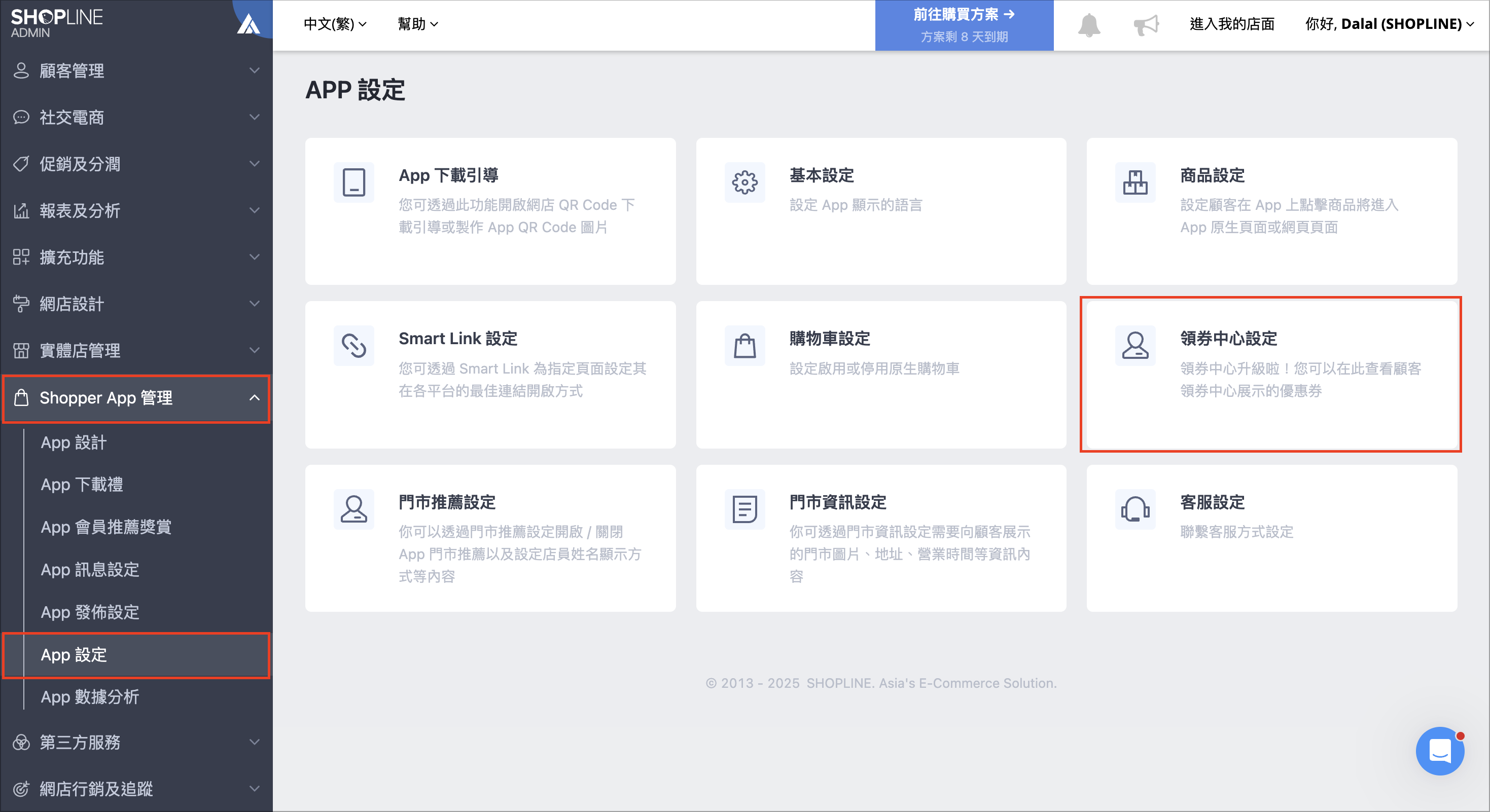Click the 進入我的店面 link
This screenshot has width=1490, height=812.
click(x=1232, y=24)
